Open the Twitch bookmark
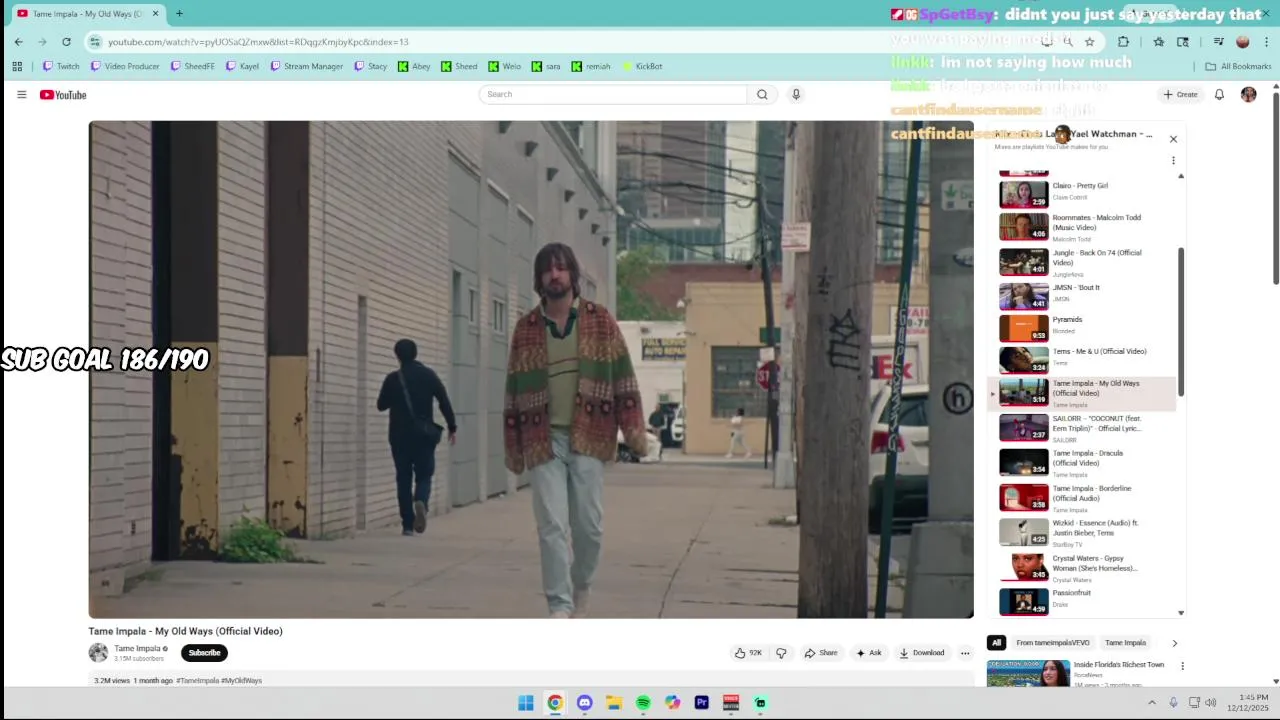 [x=61, y=66]
